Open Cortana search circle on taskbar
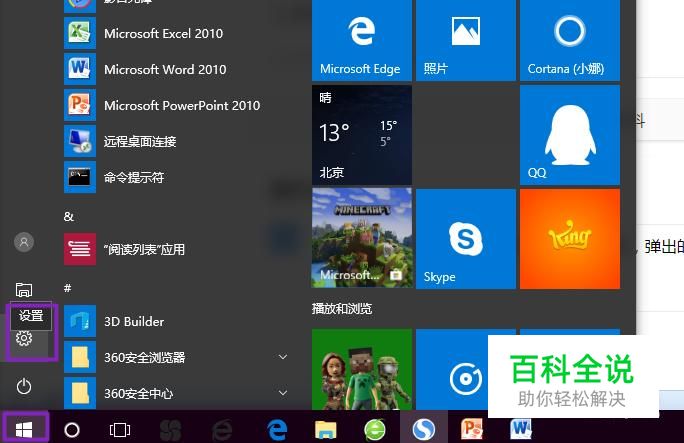Image resolution: width=684 pixels, height=443 pixels. tap(72, 430)
